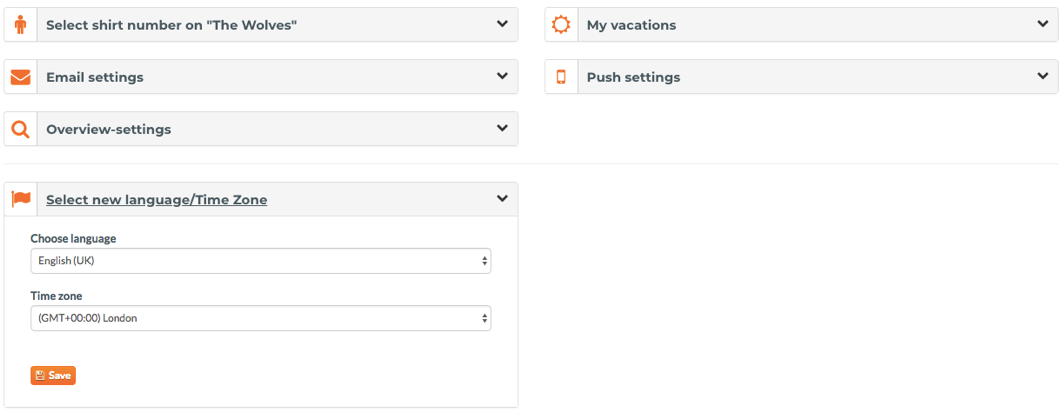Viewport: 1062px width, 412px height.
Task: Open the "Email settings" header title
Action: (x=95, y=77)
